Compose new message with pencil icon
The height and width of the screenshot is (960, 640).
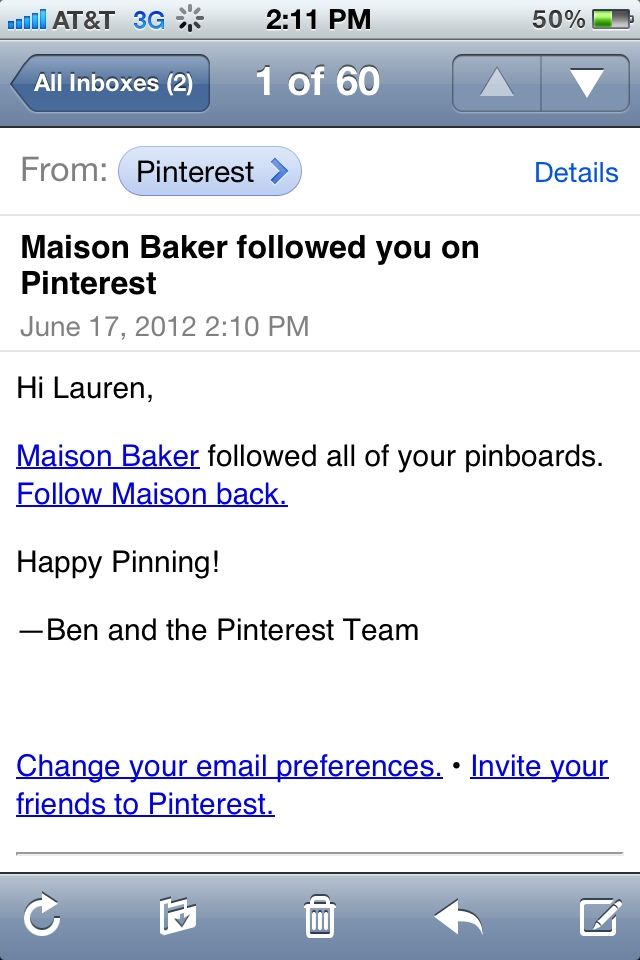[x=601, y=916]
